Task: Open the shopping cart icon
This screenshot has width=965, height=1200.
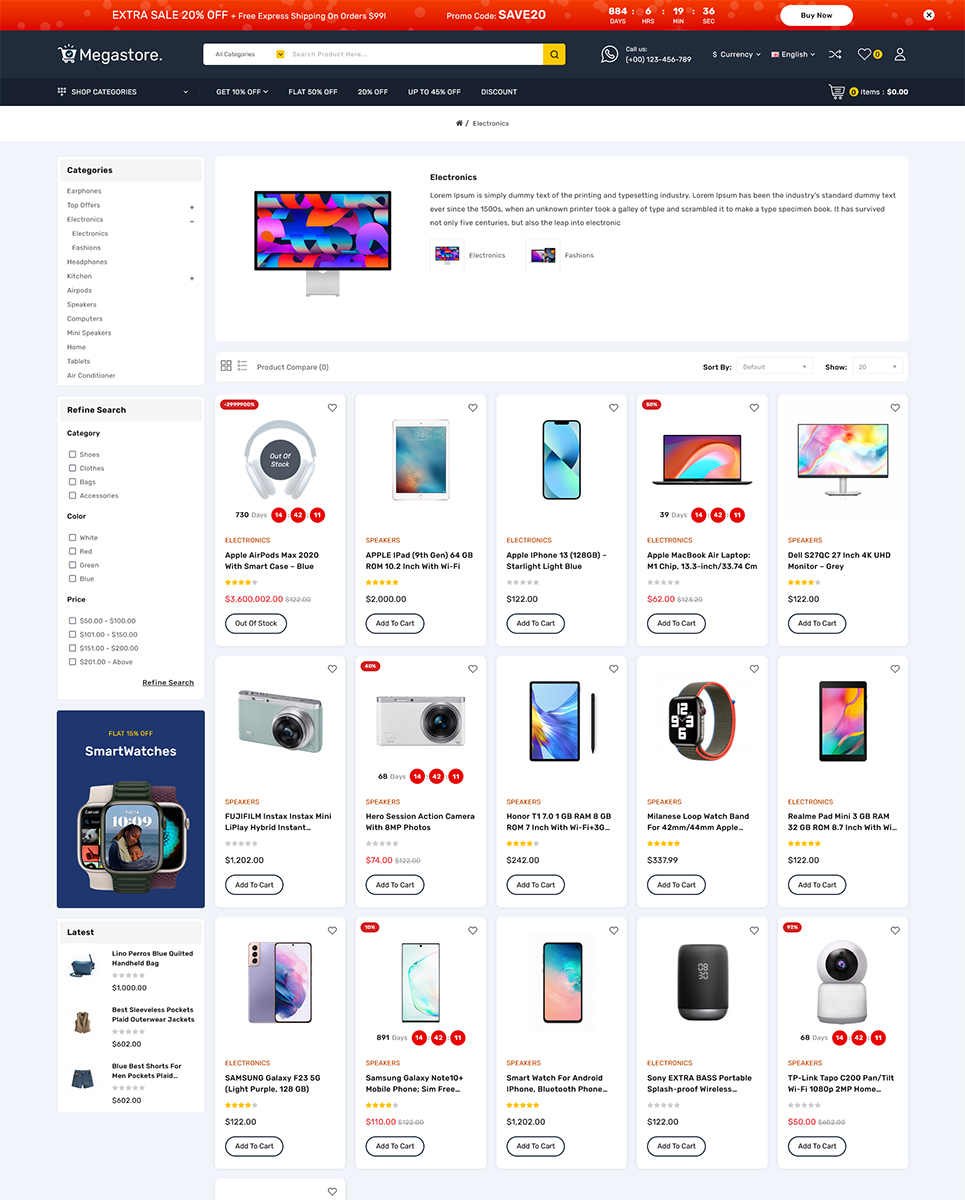Action: pos(836,92)
